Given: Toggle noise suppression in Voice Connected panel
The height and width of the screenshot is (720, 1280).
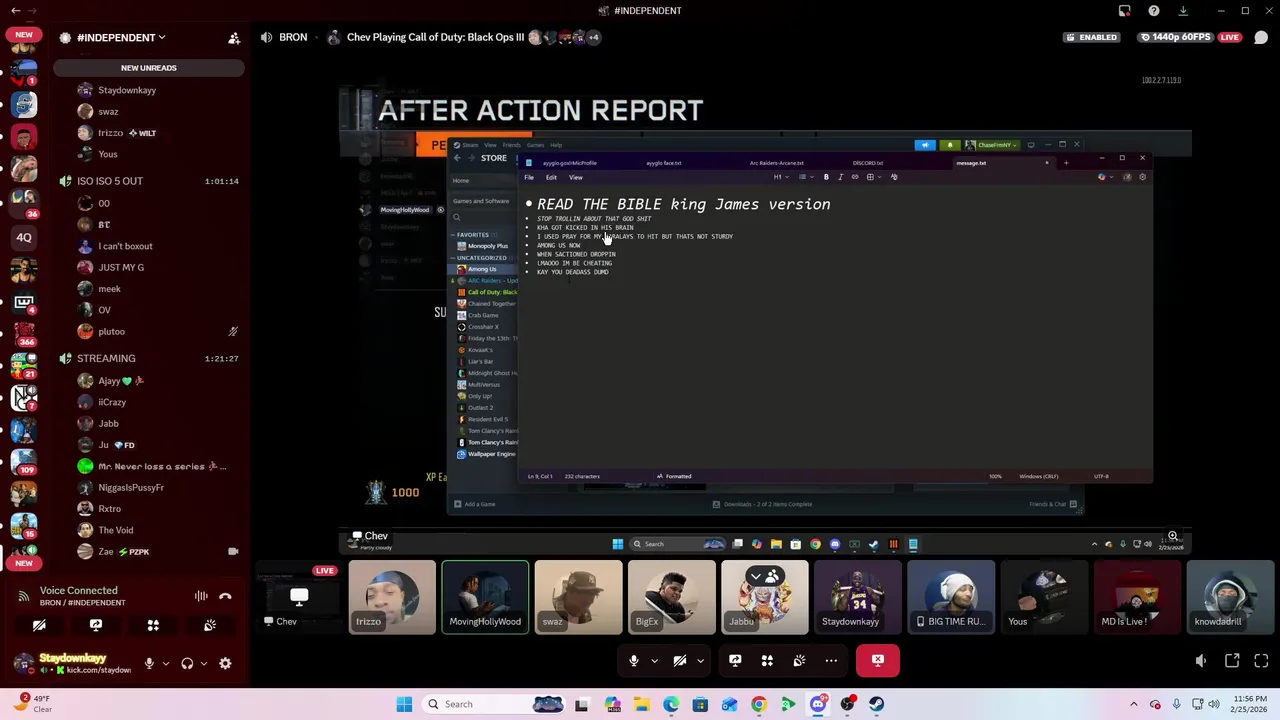Looking at the screenshot, I should pyautogui.click(x=201, y=596).
